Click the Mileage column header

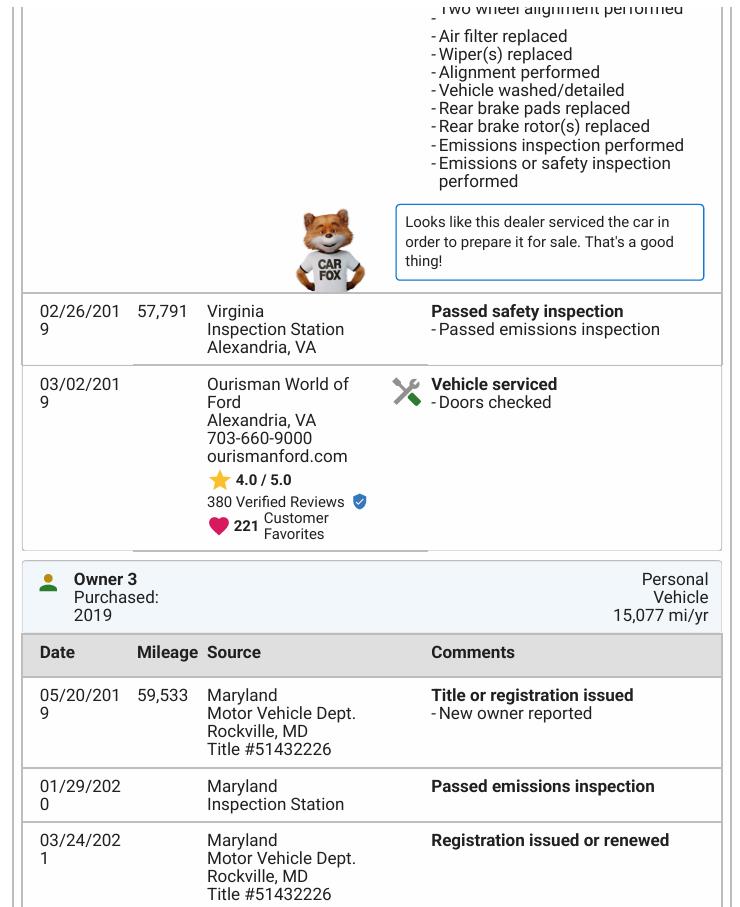pyautogui.click(x=167, y=652)
